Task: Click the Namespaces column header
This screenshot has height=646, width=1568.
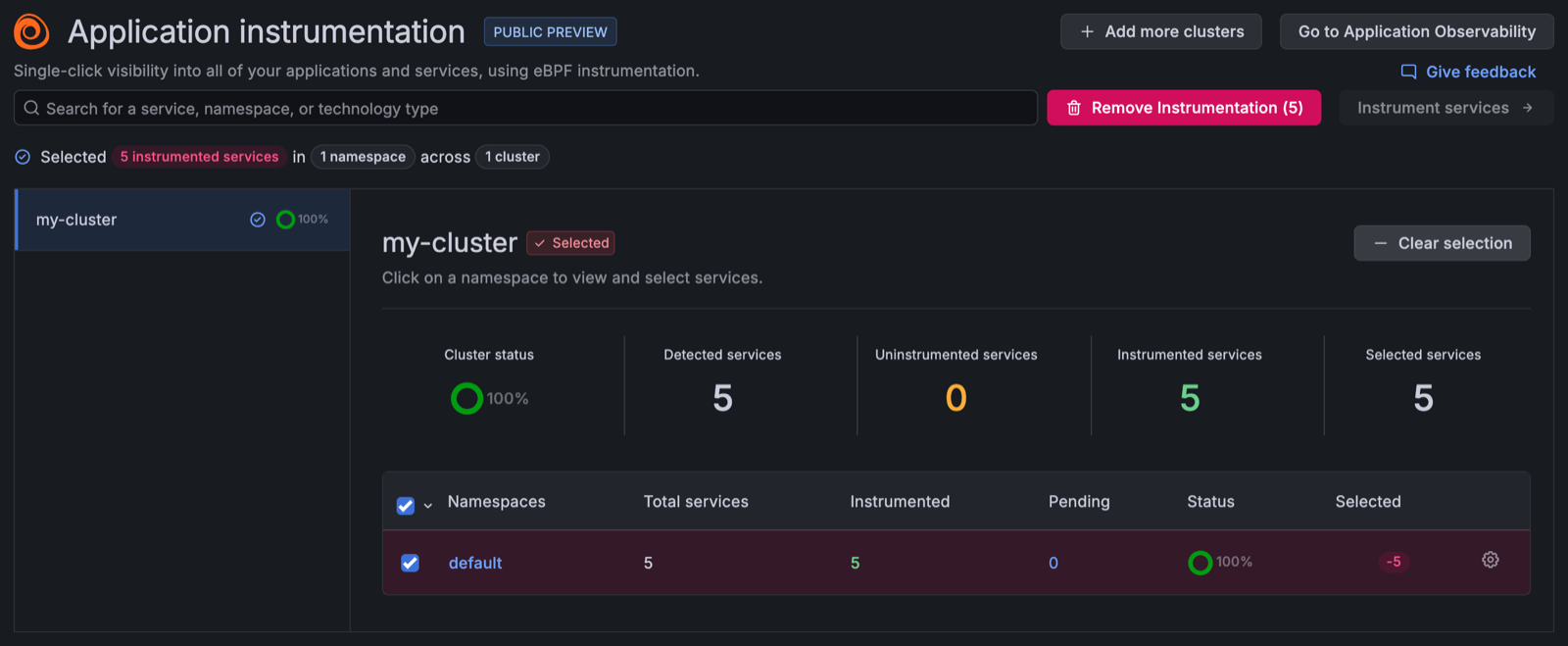Action: click(497, 501)
